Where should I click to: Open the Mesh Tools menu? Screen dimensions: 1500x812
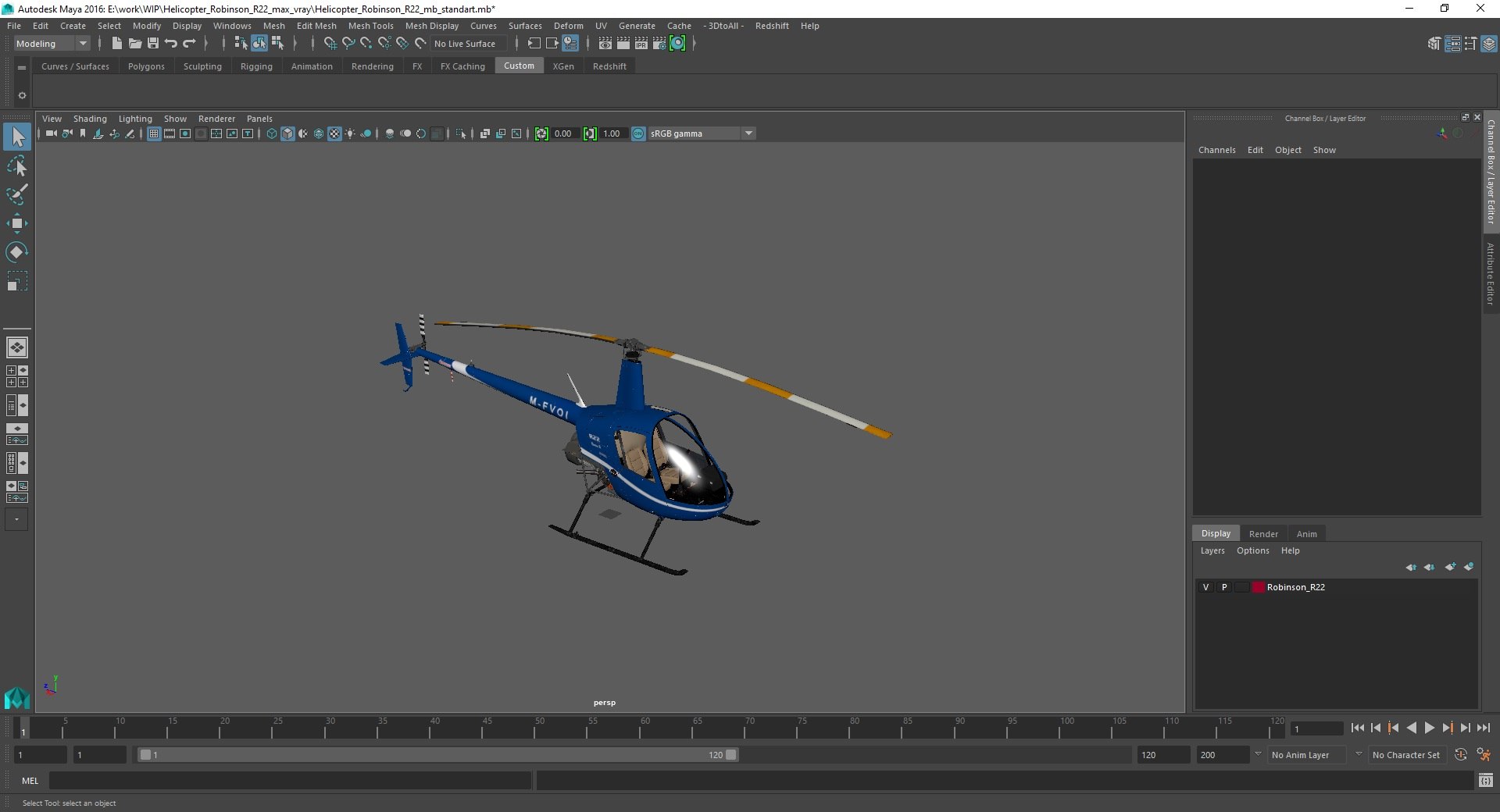pos(370,26)
